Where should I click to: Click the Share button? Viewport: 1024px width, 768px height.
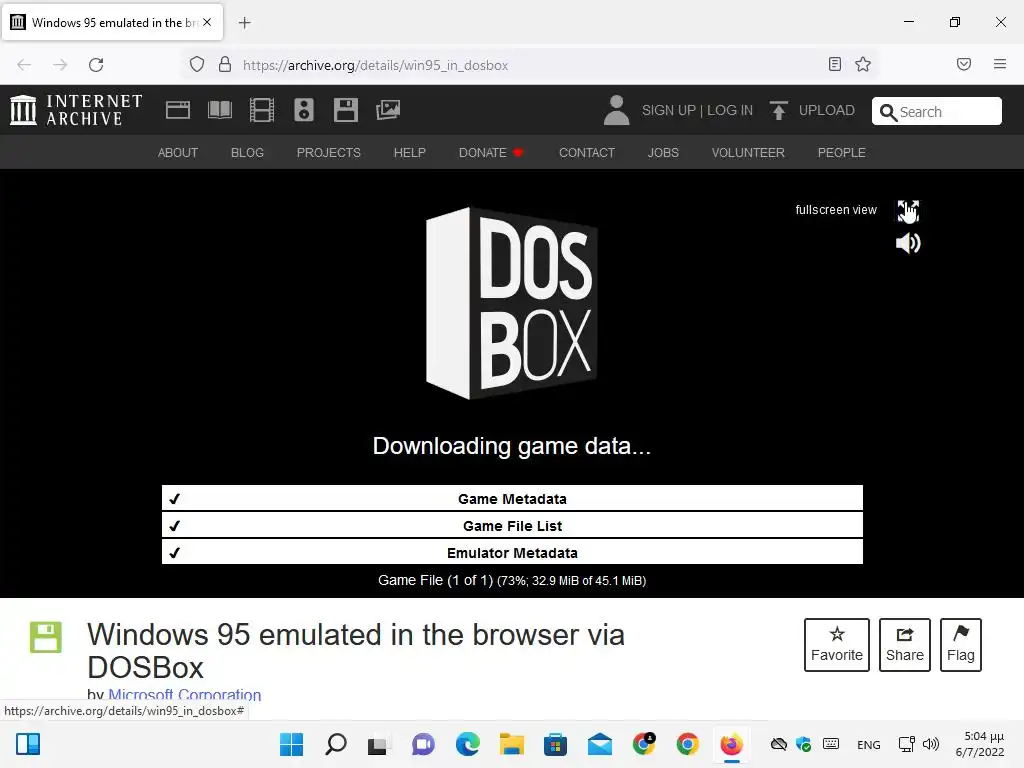(904, 645)
